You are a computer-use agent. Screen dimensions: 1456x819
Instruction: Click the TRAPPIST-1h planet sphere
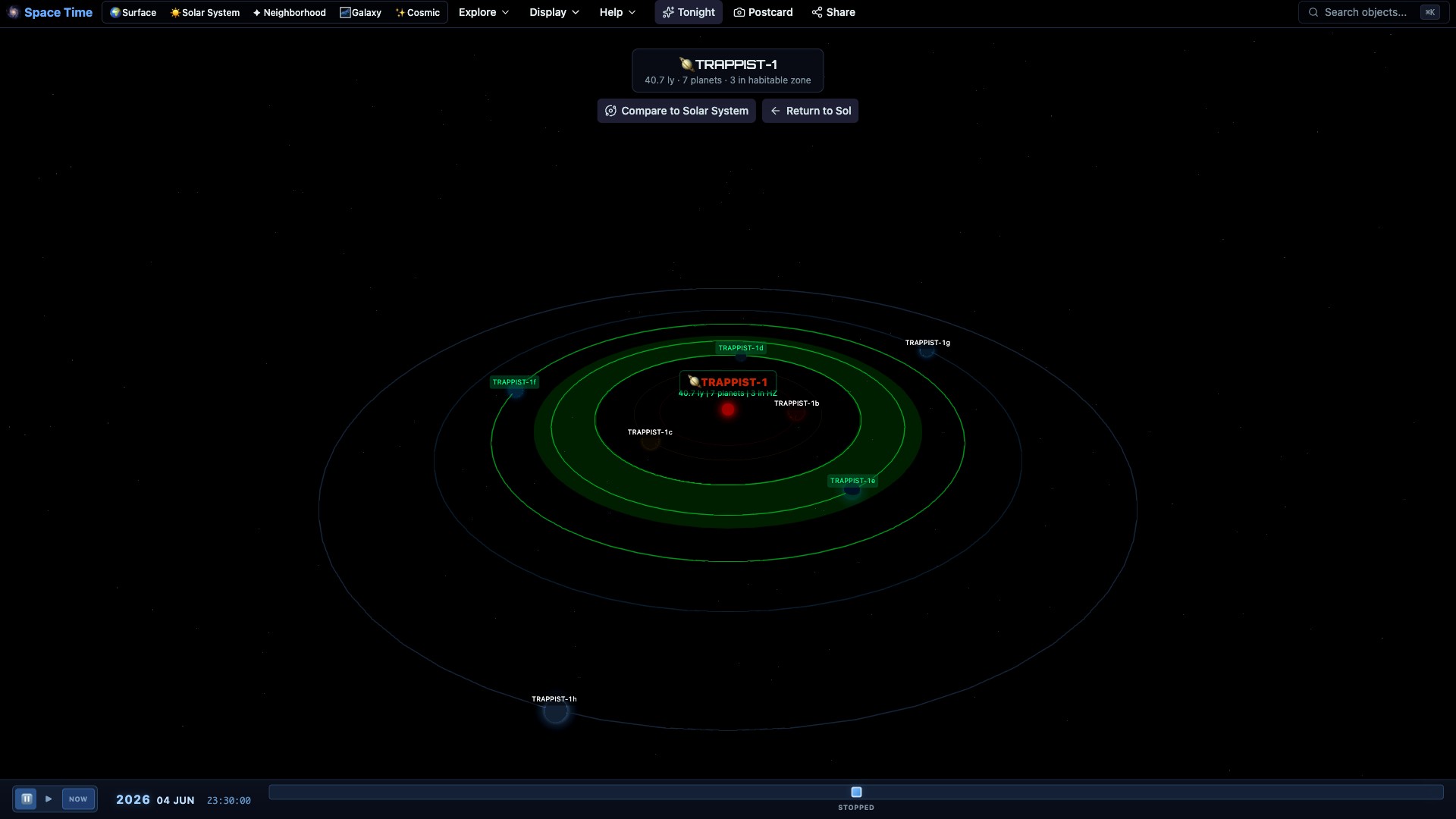(556, 712)
